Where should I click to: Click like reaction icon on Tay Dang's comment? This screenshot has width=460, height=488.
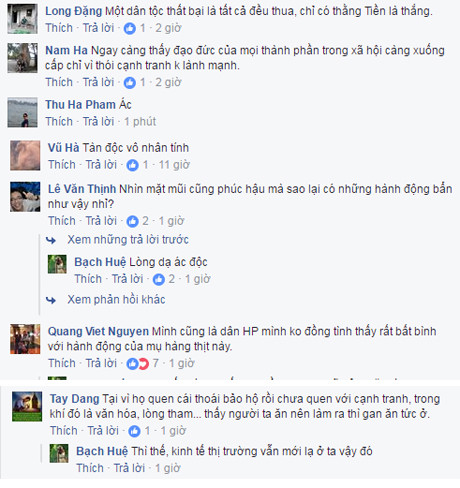(x=134, y=431)
